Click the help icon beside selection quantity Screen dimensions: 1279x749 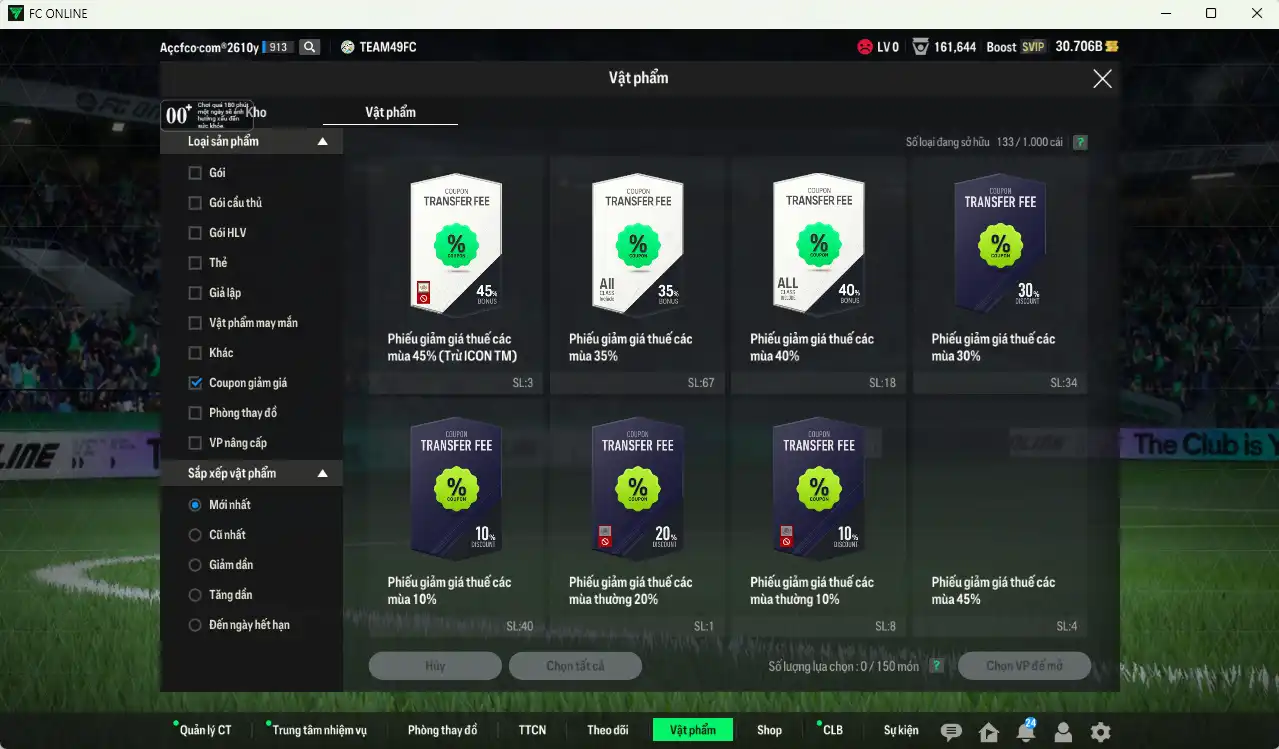pos(936,666)
